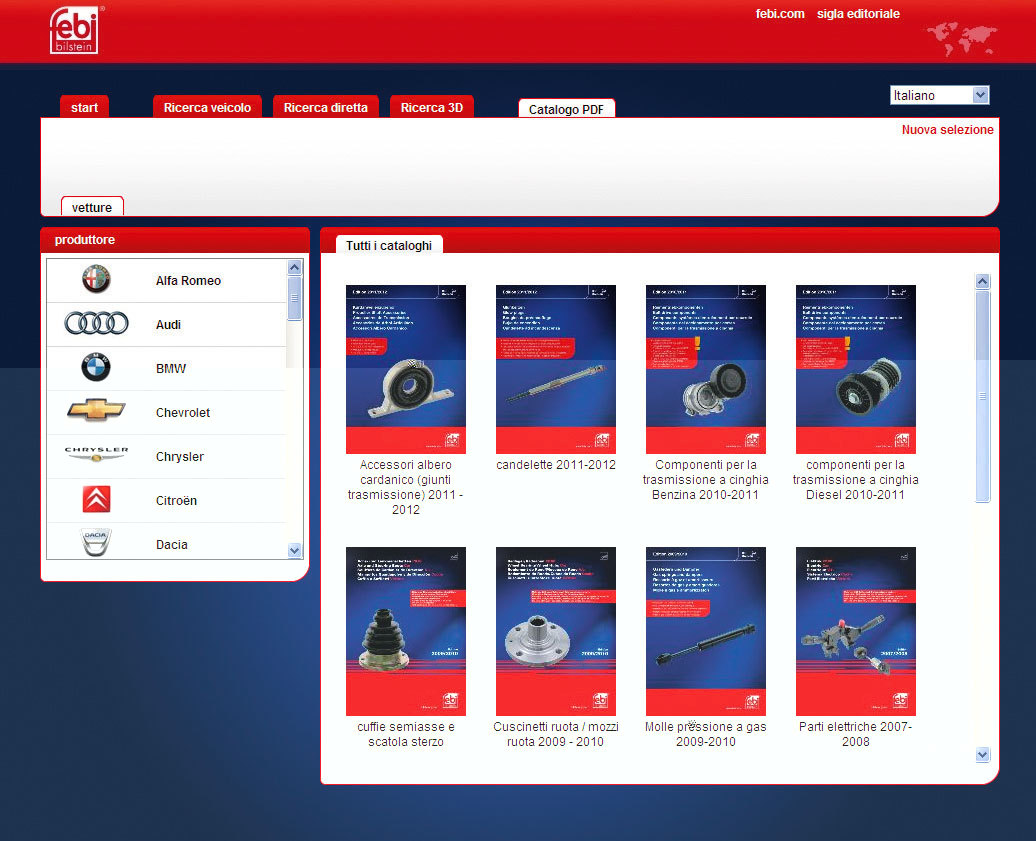Click Componenti trasmissione Benzina 2010-2011 caption
Image resolution: width=1036 pixels, height=841 pixels.
coord(706,480)
